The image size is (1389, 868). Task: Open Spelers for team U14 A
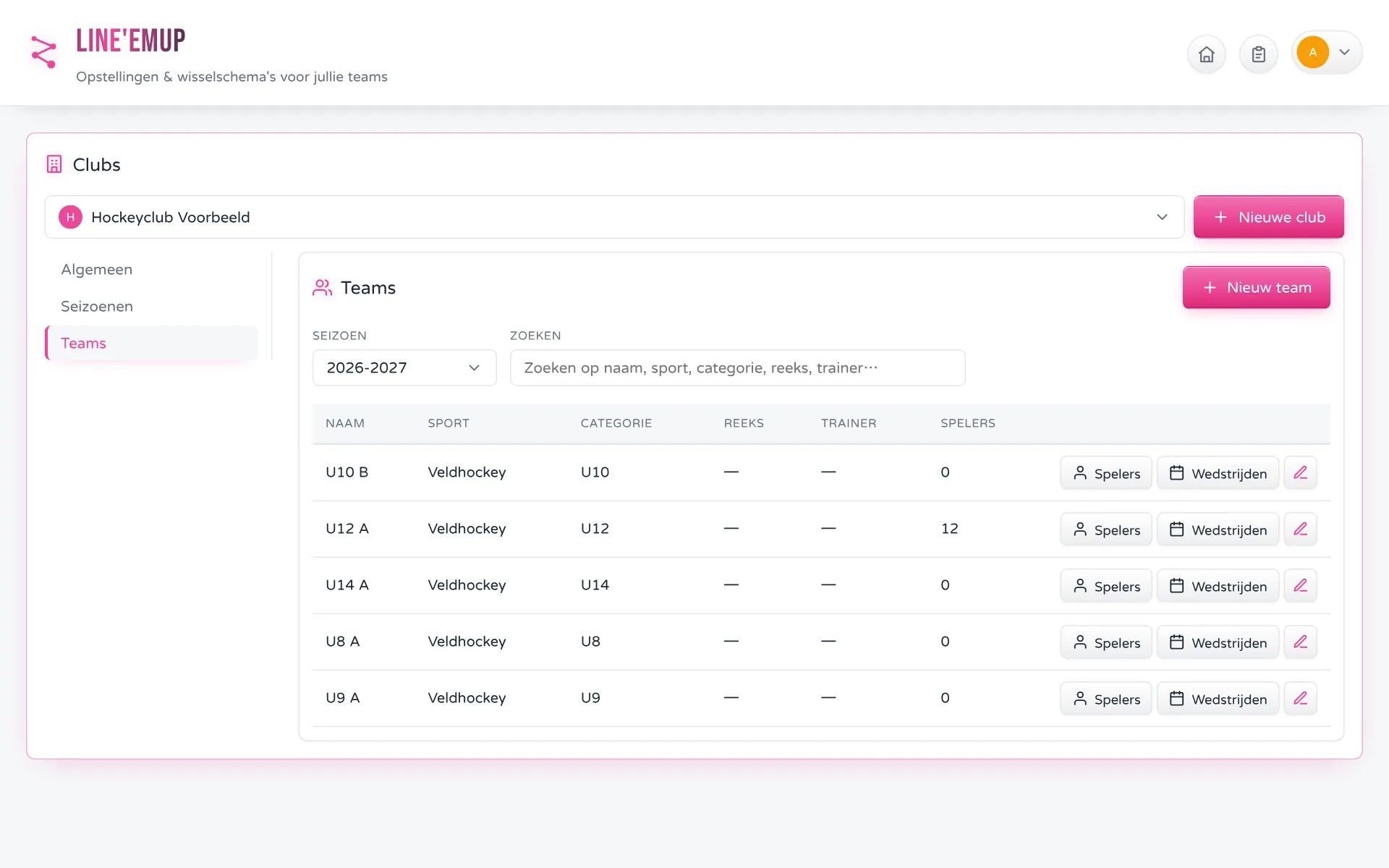[1105, 586]
